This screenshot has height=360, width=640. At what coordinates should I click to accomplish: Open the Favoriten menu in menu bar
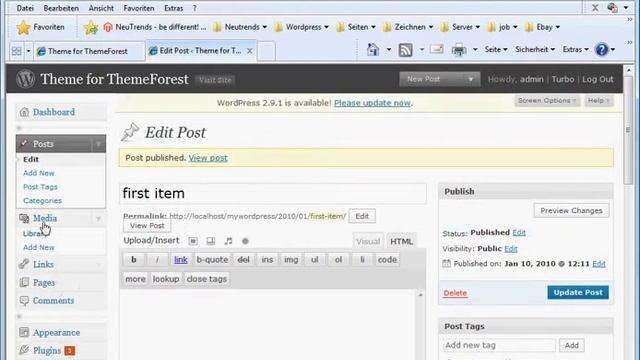click(139, 8)
